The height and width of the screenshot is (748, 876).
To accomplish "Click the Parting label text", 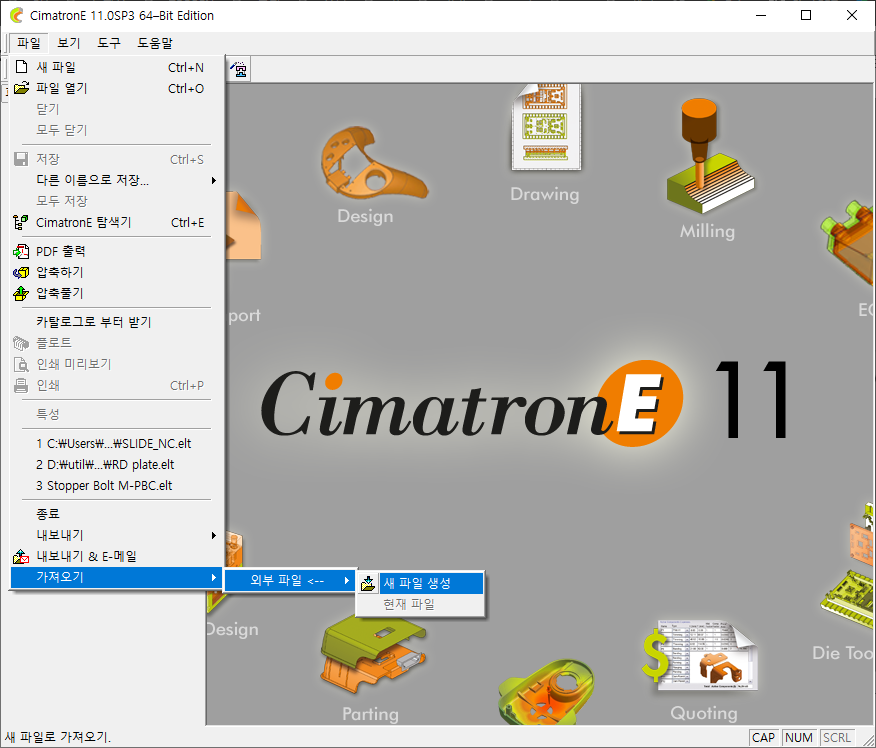I will (x=370, y=714).
